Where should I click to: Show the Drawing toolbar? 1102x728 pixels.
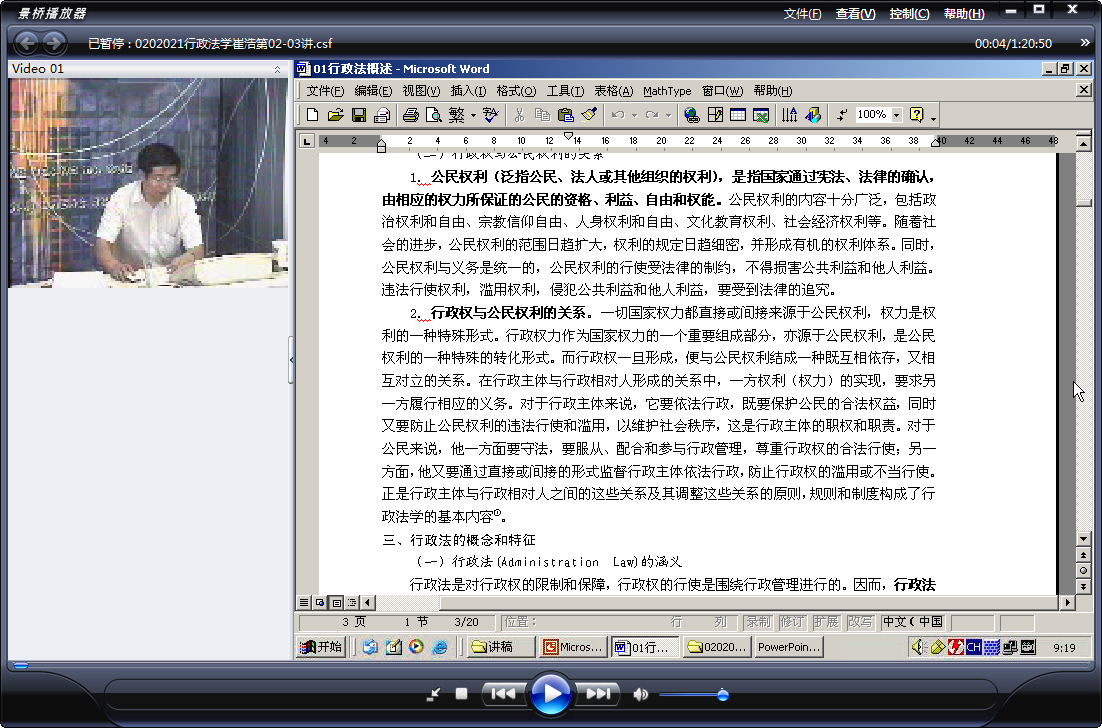coord(813,115)
